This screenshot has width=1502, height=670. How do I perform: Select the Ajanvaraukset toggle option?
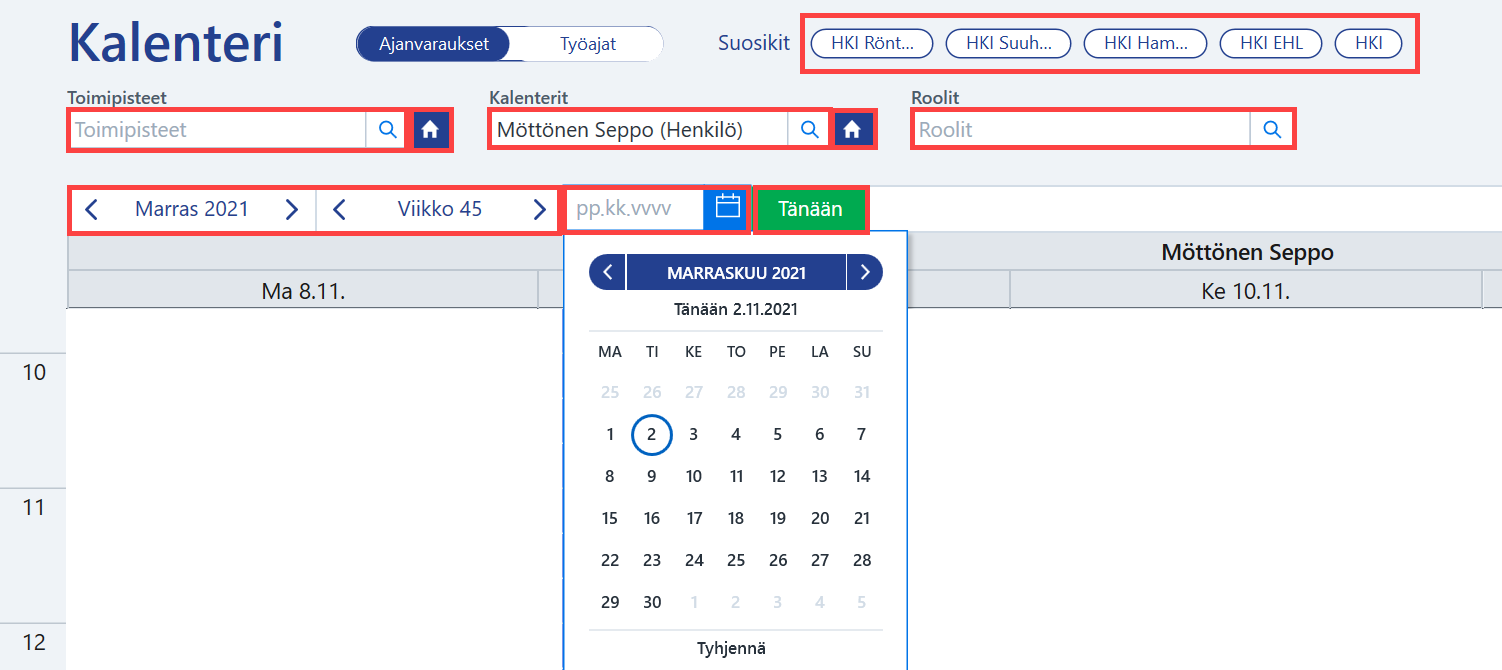click(x=434, y=44)
